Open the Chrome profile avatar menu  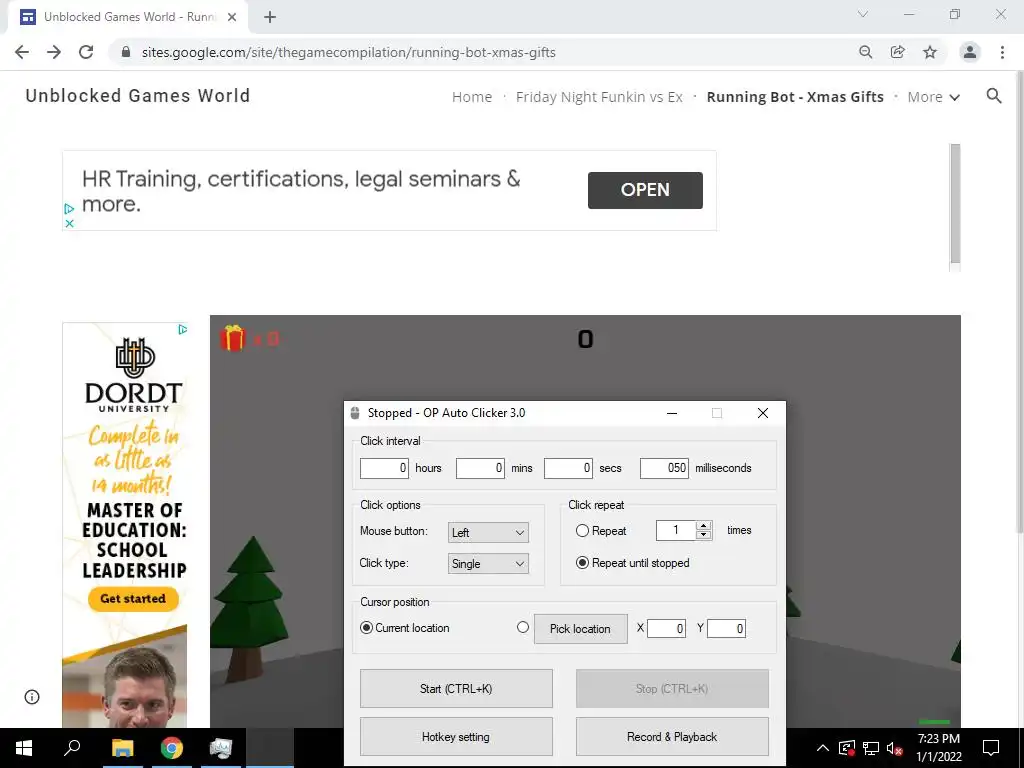point(970,52)
